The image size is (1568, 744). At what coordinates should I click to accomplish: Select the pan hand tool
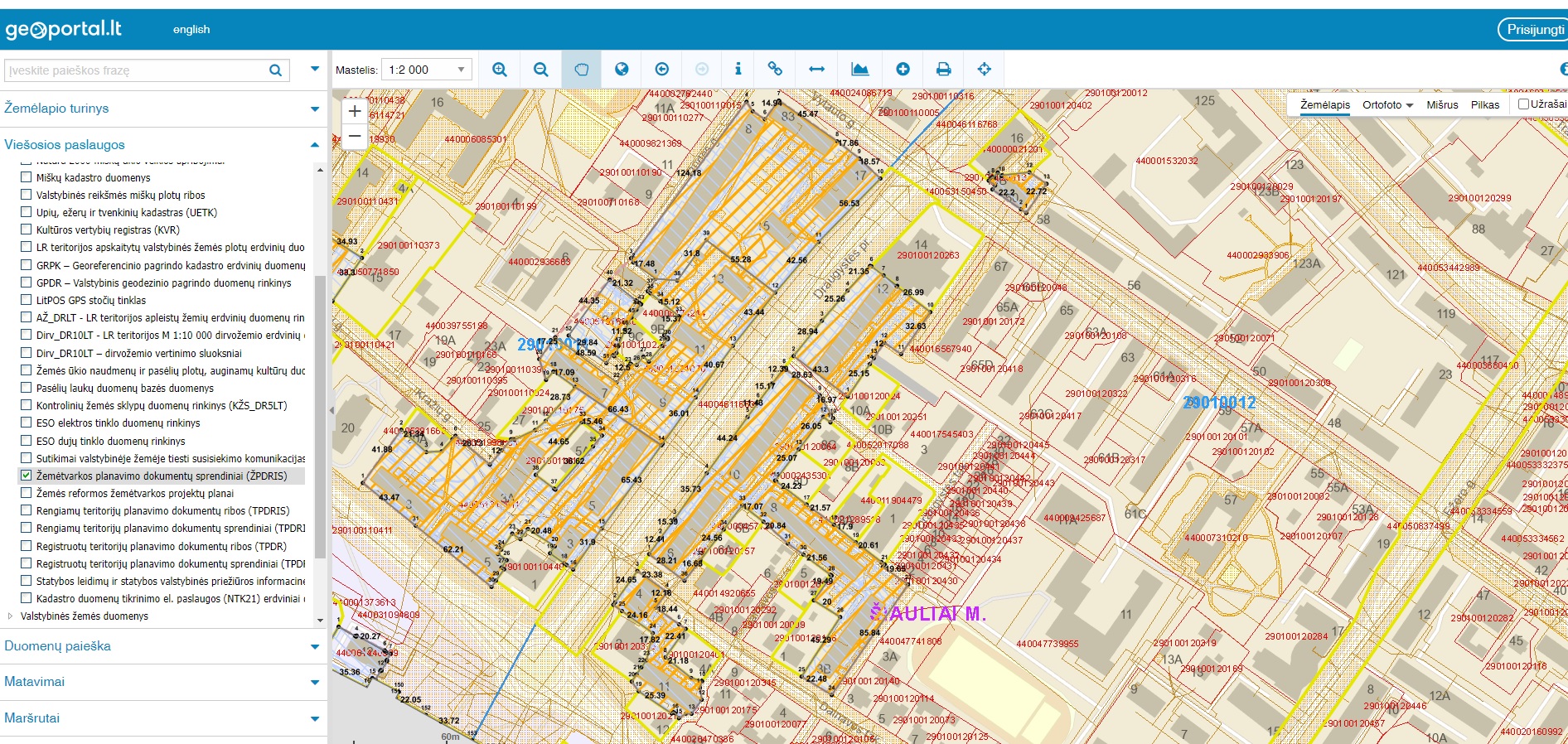581,70
